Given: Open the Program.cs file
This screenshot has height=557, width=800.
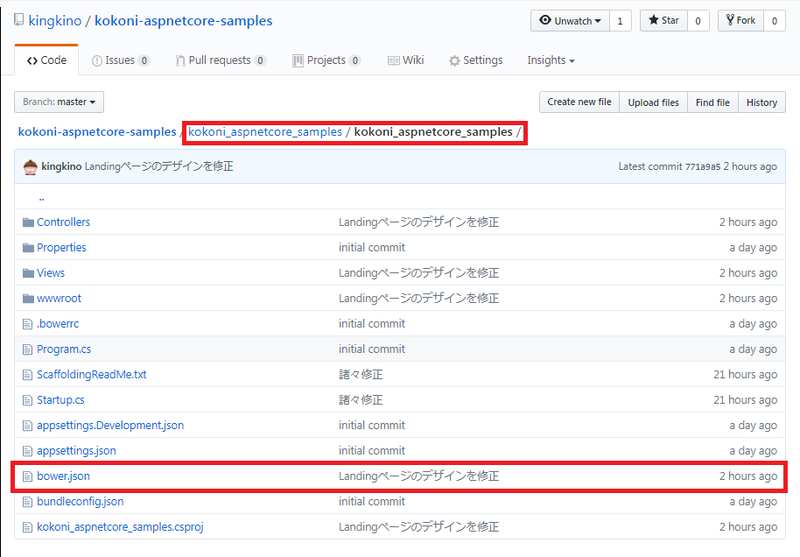Looking at the screenshot, I should tap(64, 349).
